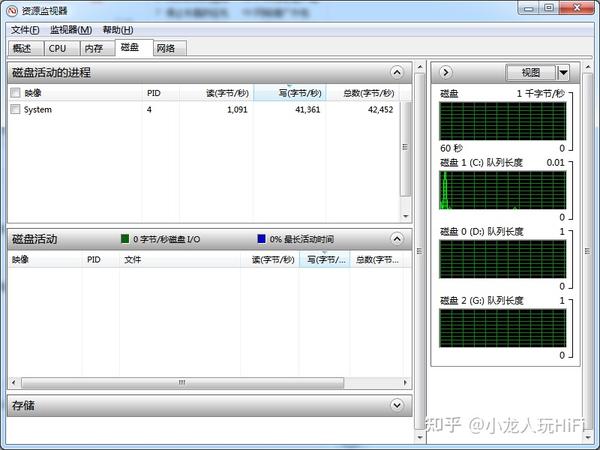Open the 文件(F) menu
Screen dimensions: 600x450
click(x=25, y=30)
